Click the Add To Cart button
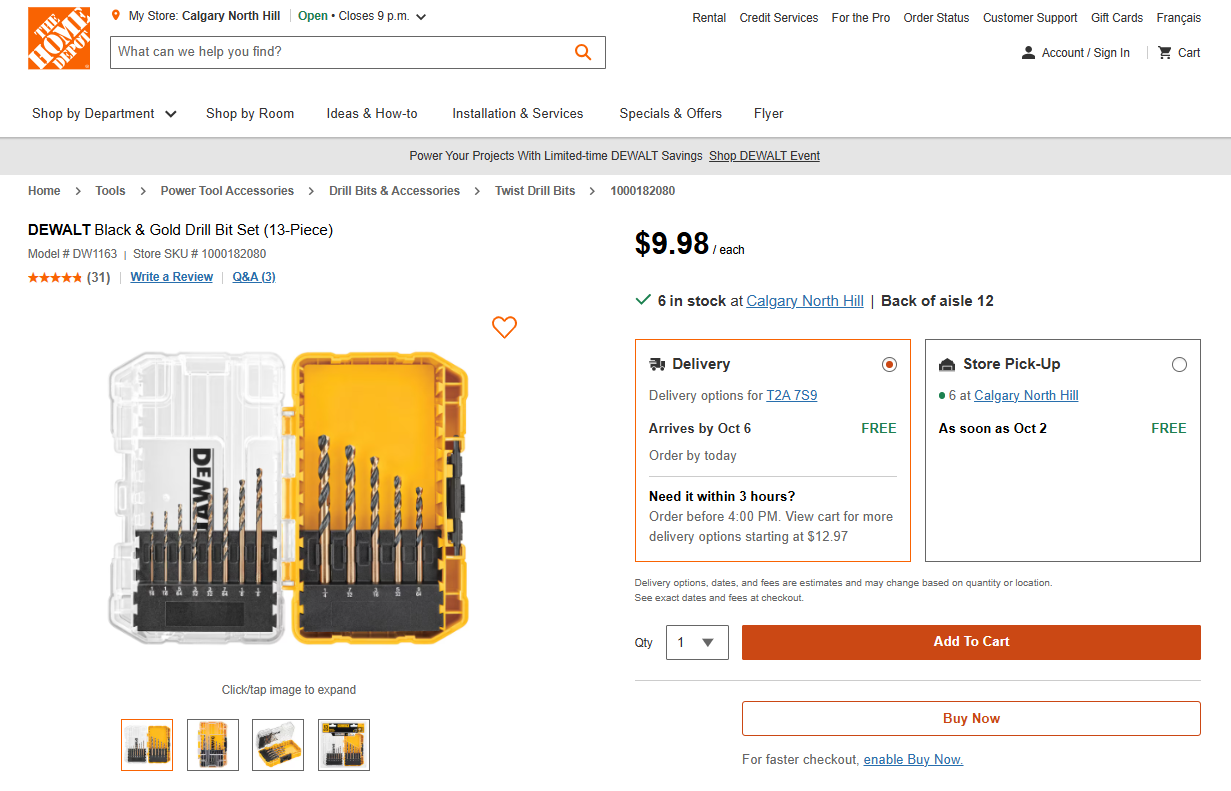The width and height of the screenshot is (1231, 791). [970, 642]
